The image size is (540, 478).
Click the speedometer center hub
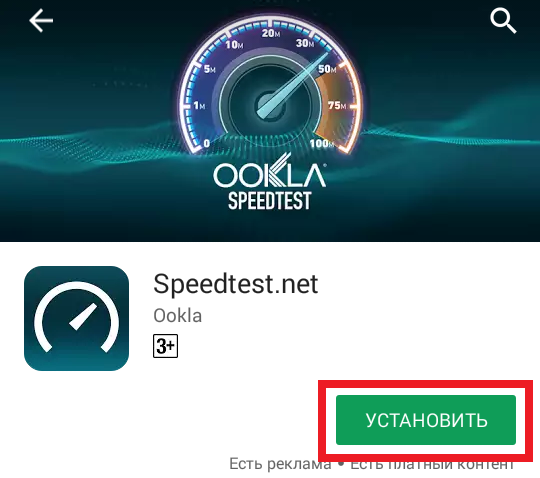271,106
